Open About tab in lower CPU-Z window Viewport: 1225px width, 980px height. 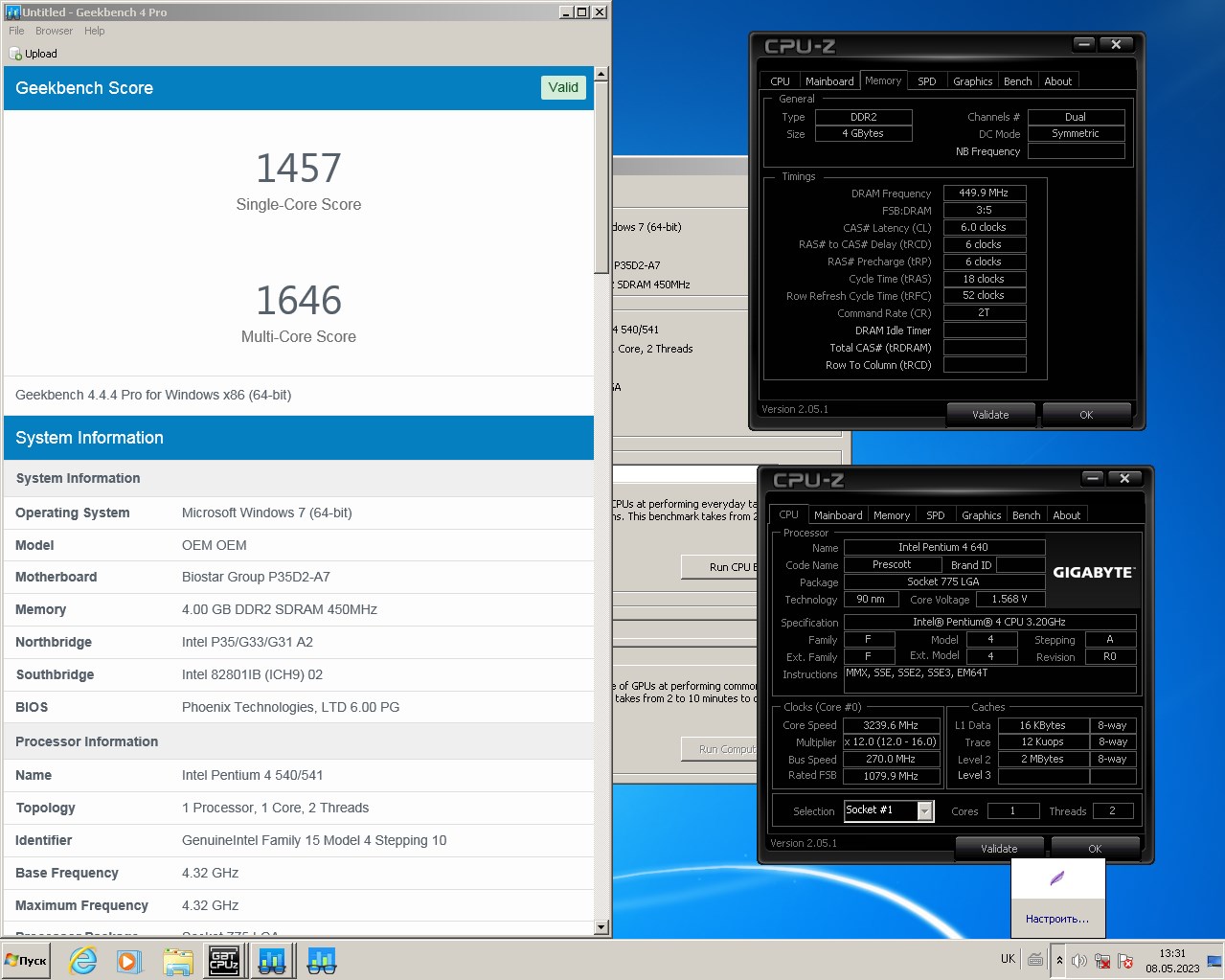pos(1066,515)
